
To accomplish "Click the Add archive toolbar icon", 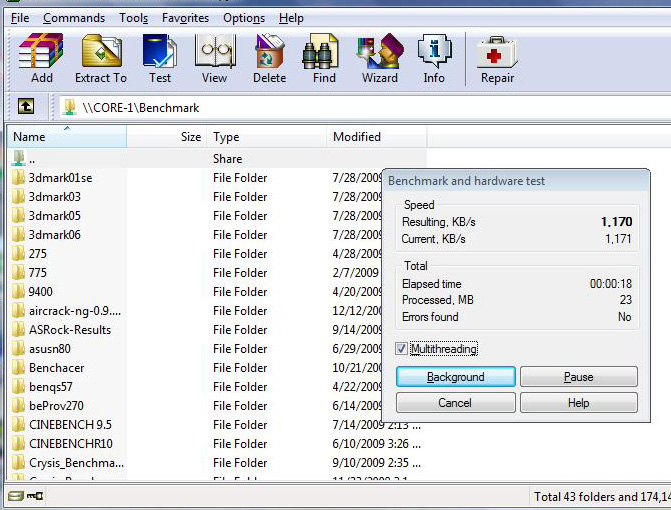I will 41,51.
